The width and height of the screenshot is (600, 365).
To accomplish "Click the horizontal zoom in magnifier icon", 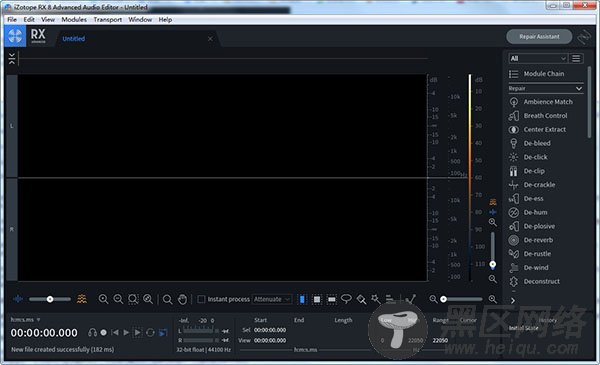I will 492,299.
